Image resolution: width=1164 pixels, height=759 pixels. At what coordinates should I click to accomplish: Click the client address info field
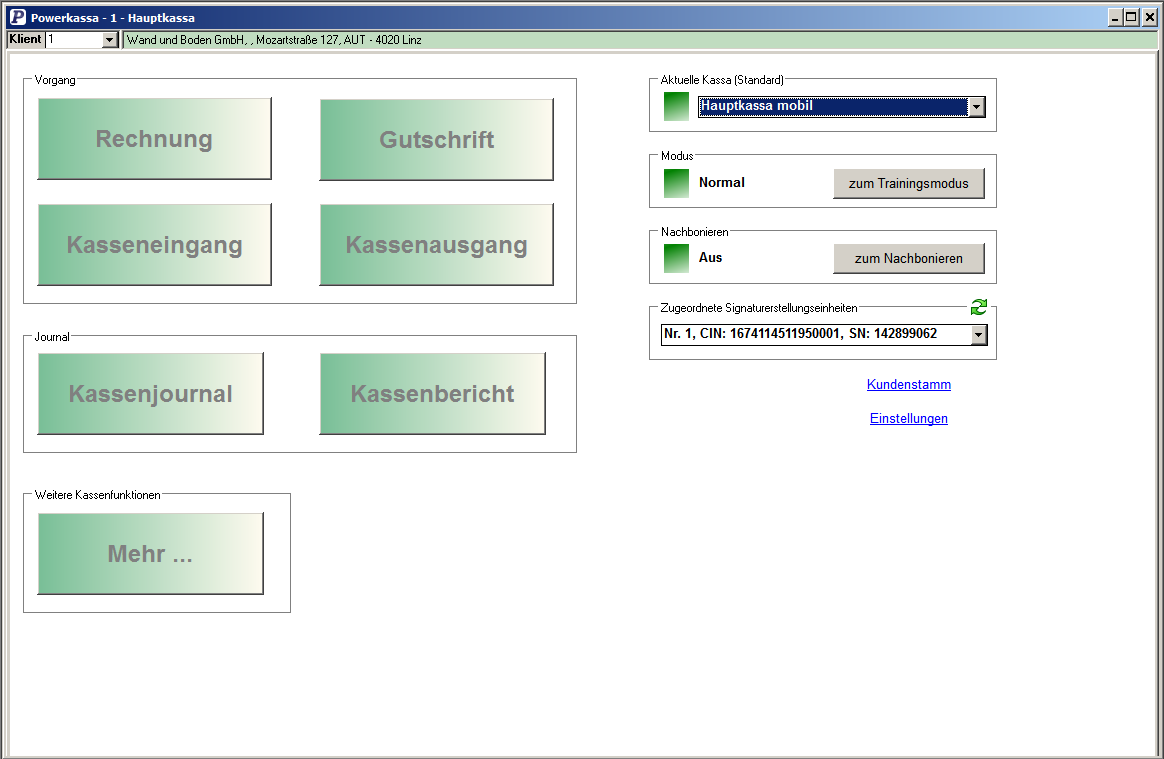(x=640, y=40)
